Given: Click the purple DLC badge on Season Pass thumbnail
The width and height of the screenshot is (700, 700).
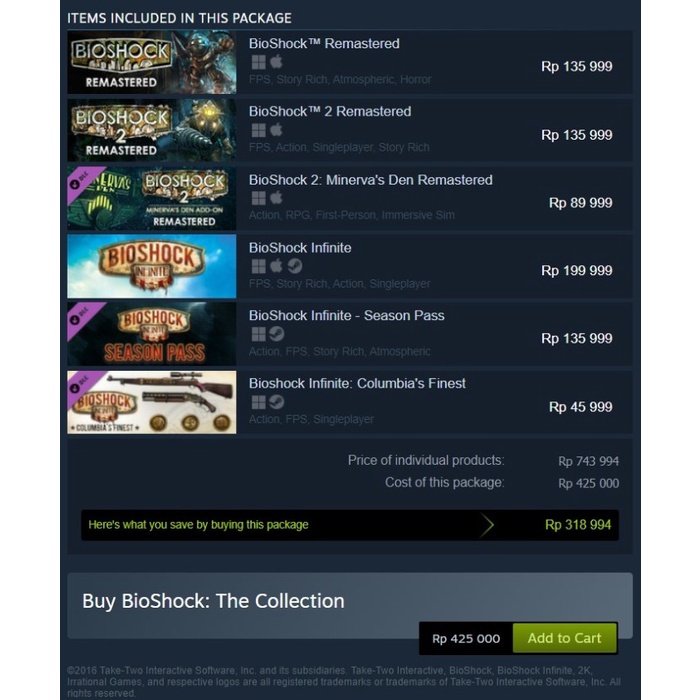Looking at the screenshot, I should pyautogui.click(x=82, y=316).
